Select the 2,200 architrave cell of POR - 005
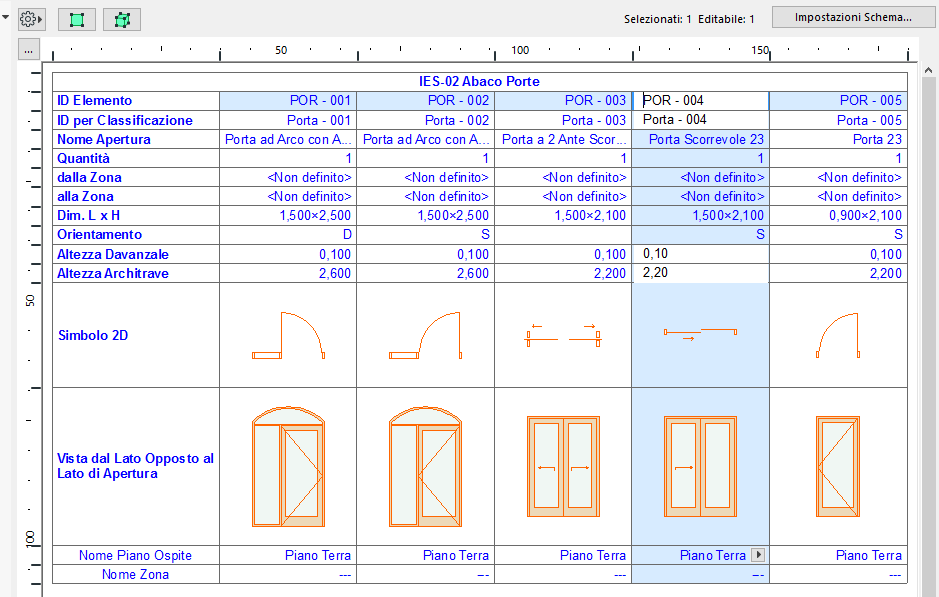939x597 pixels. (x=838, y=273)
